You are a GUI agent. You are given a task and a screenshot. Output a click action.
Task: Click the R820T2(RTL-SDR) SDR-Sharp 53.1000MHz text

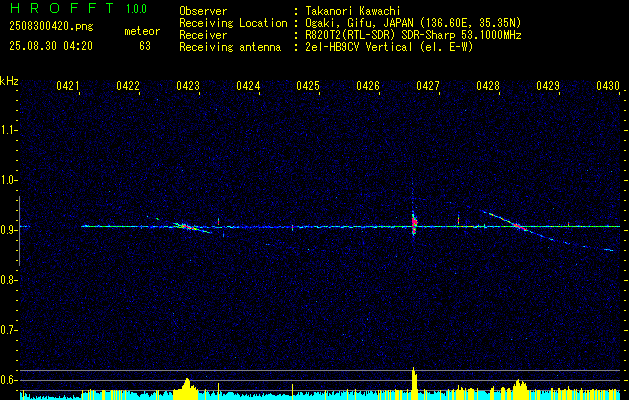pyautogui.click(x=413, y=35)
